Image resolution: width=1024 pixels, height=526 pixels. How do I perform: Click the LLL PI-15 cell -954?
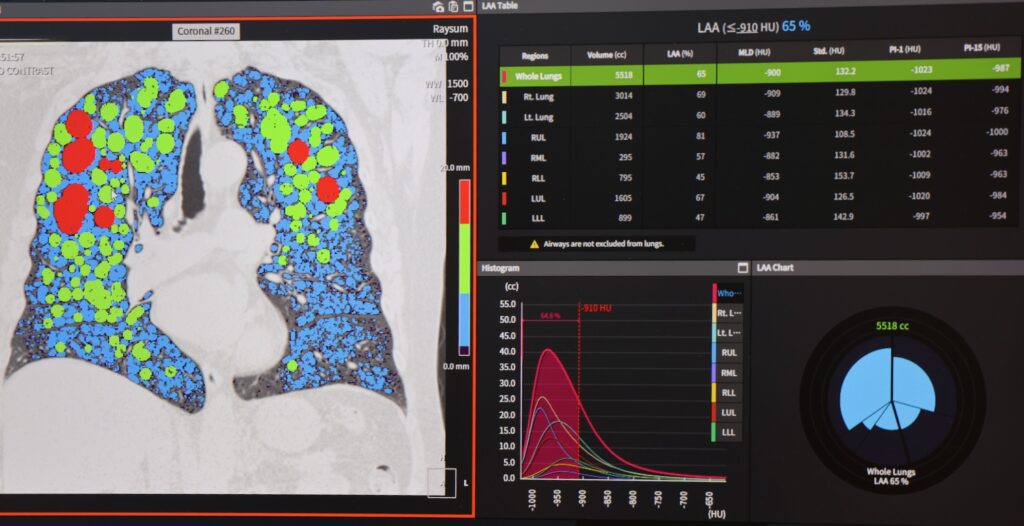[997, 216]
